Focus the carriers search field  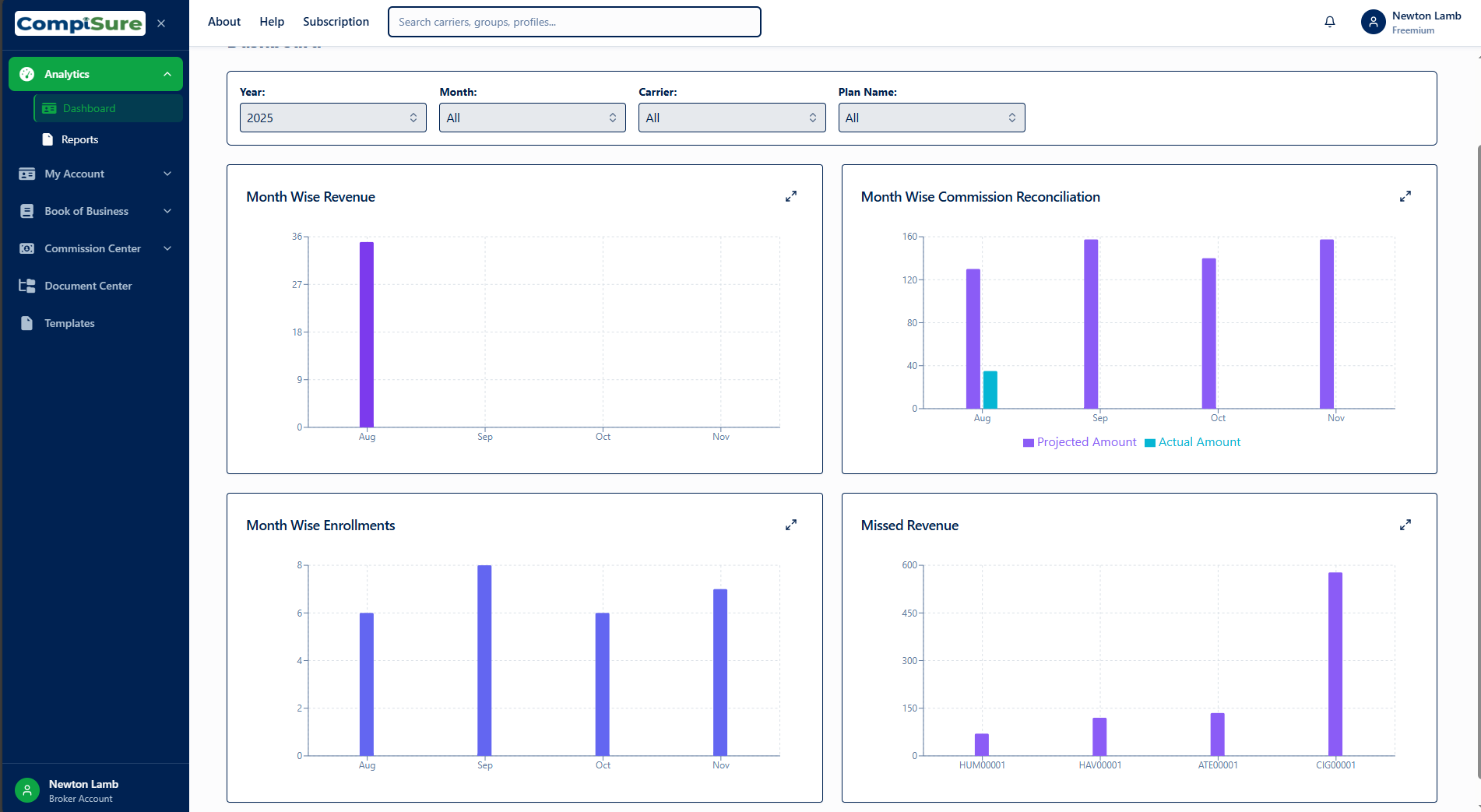point(574,22)
